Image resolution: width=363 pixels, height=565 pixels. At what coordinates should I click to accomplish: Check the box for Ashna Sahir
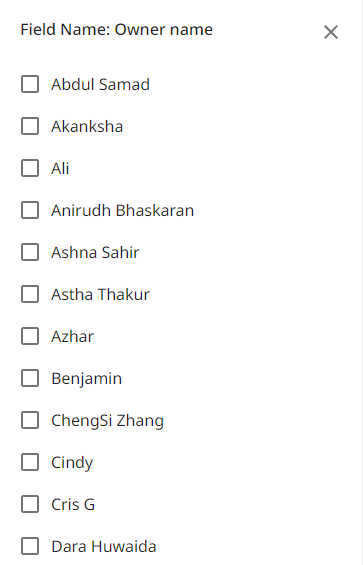[x=30, y=252]
